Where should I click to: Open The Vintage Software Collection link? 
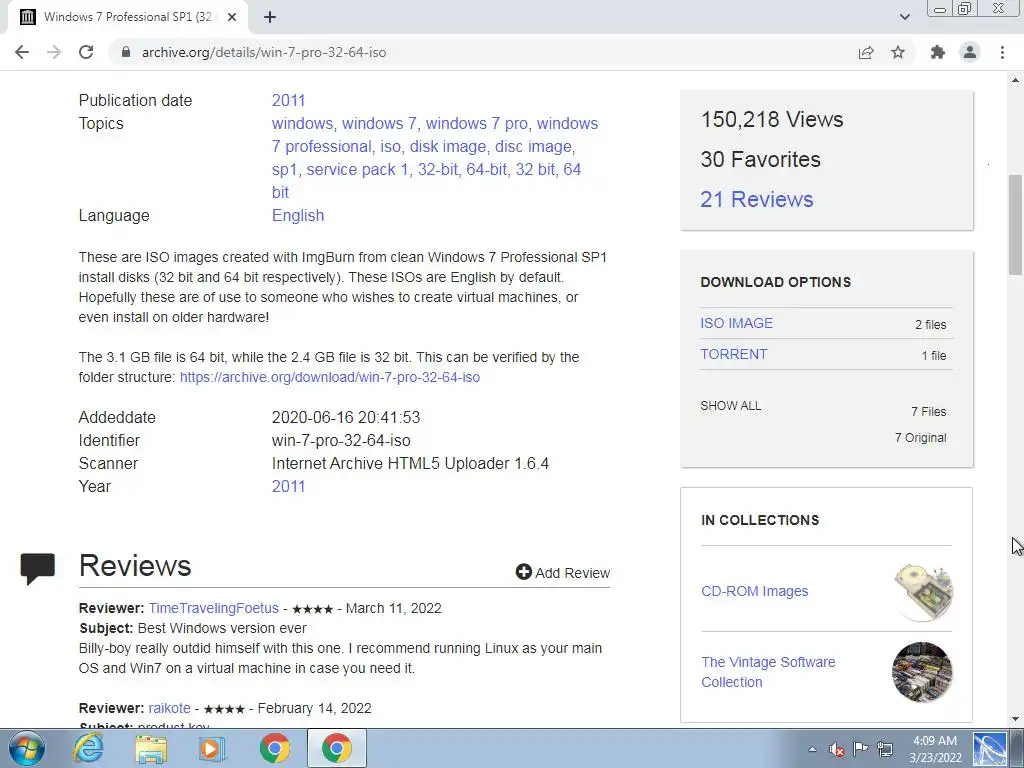pos(768,672)
